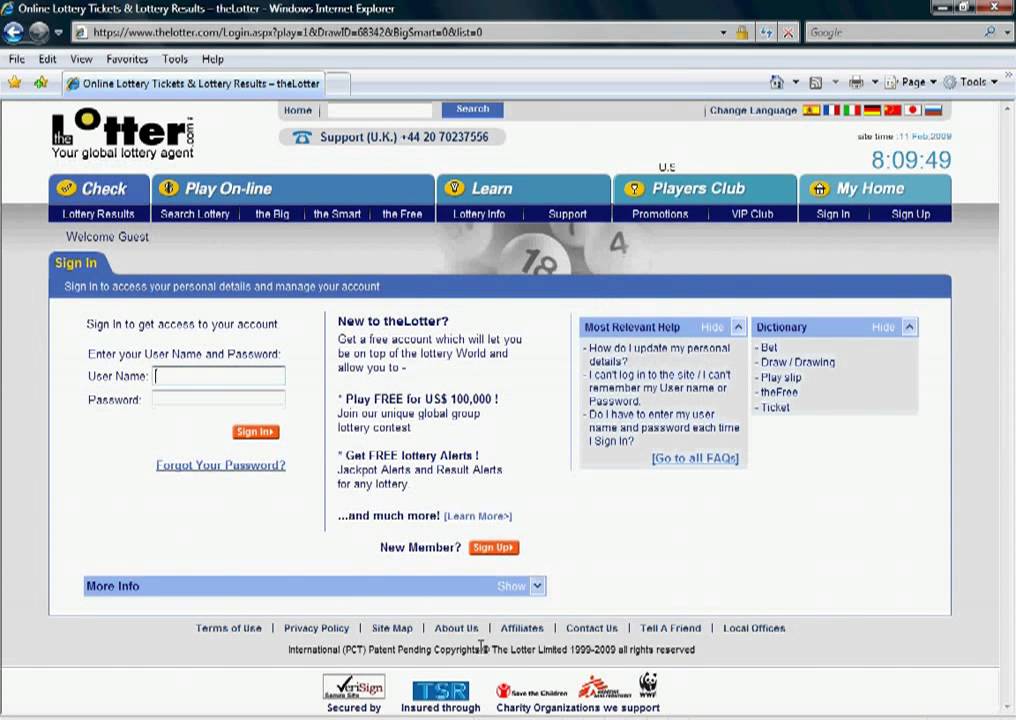
Task: Select the Japanese flag language
Action: pyautogui.click(x=912, y=110)
